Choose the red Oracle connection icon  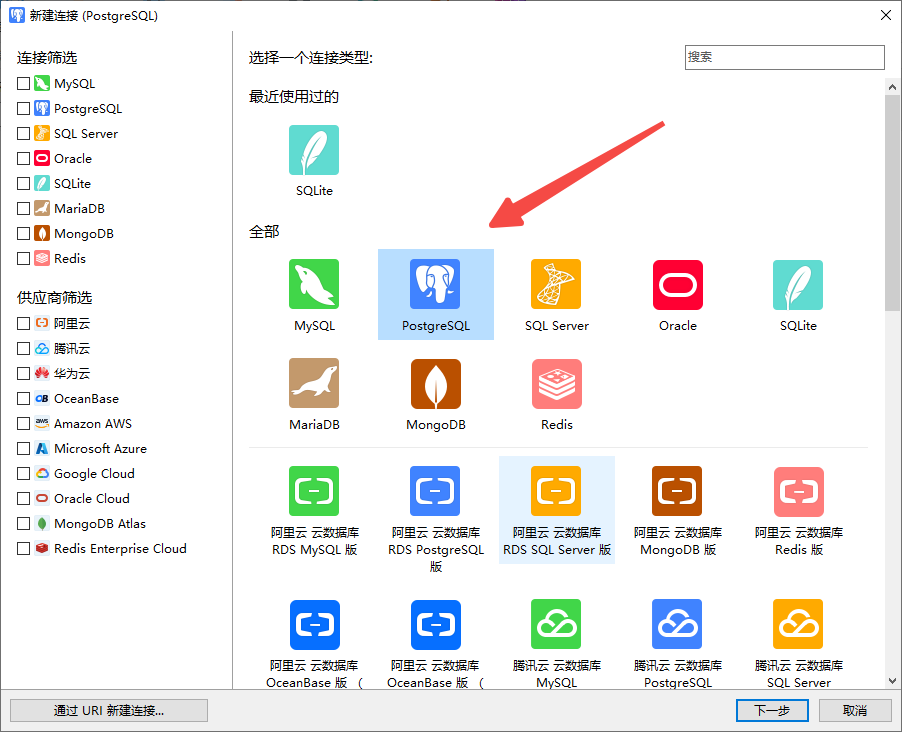[678, 284]
